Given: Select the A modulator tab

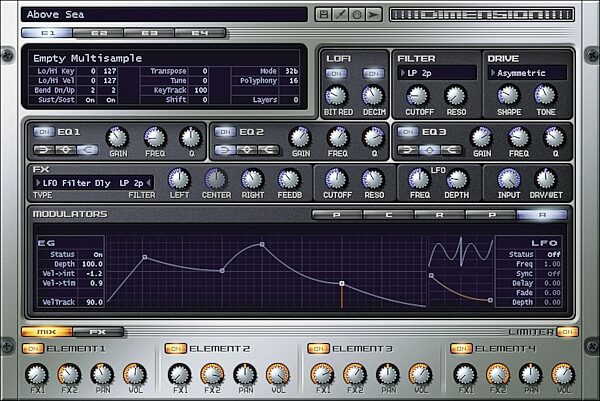Looking at the screenshot, I should click(x=542, y=215).
